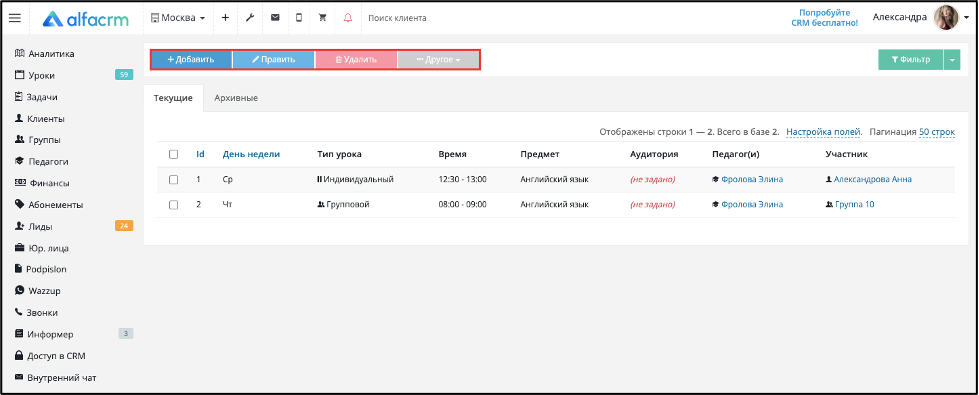Screen dimensions: 979x395
Task: Switch to the Архивные tab
Action: pyautogui.click(x=236, y=98)
